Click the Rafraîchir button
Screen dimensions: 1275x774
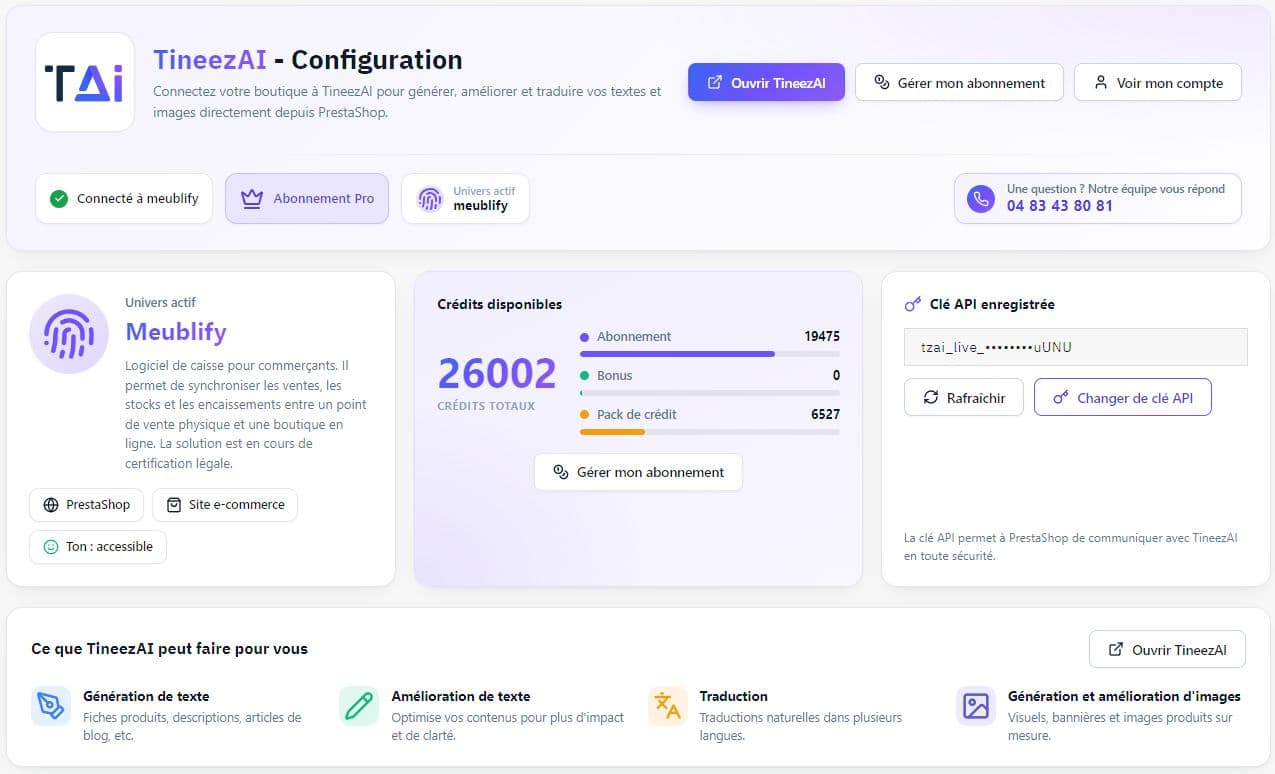point(964,397)
